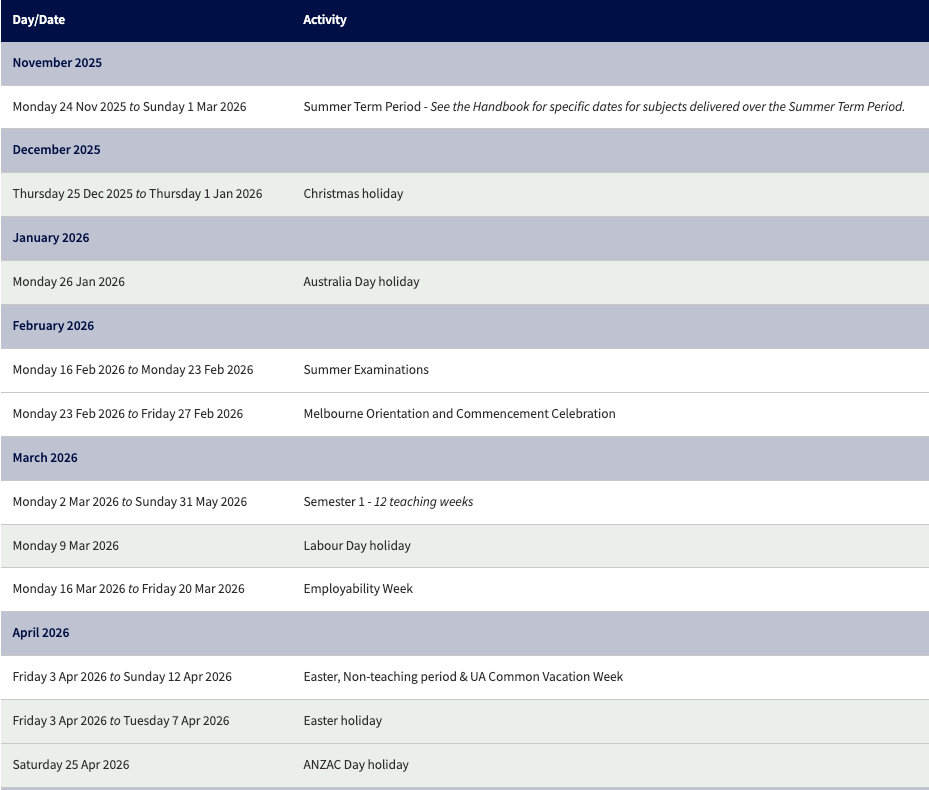
Task: Click the Summer Examinations activity cell
Action: click(366, 370)
